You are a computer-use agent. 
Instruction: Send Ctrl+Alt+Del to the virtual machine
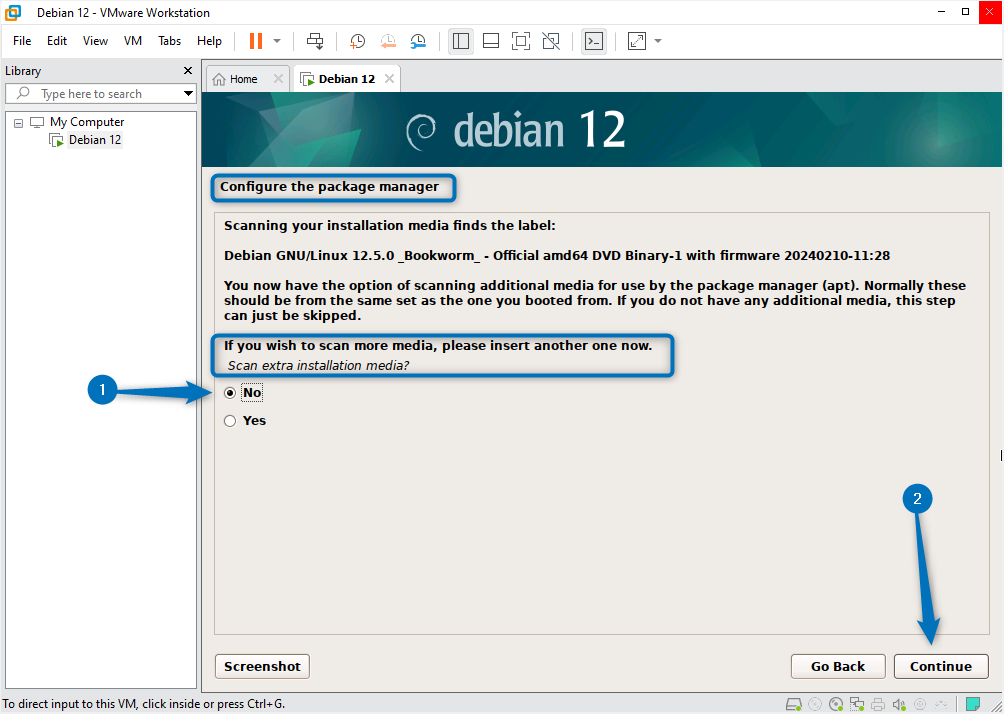click(x=314, y=41)
